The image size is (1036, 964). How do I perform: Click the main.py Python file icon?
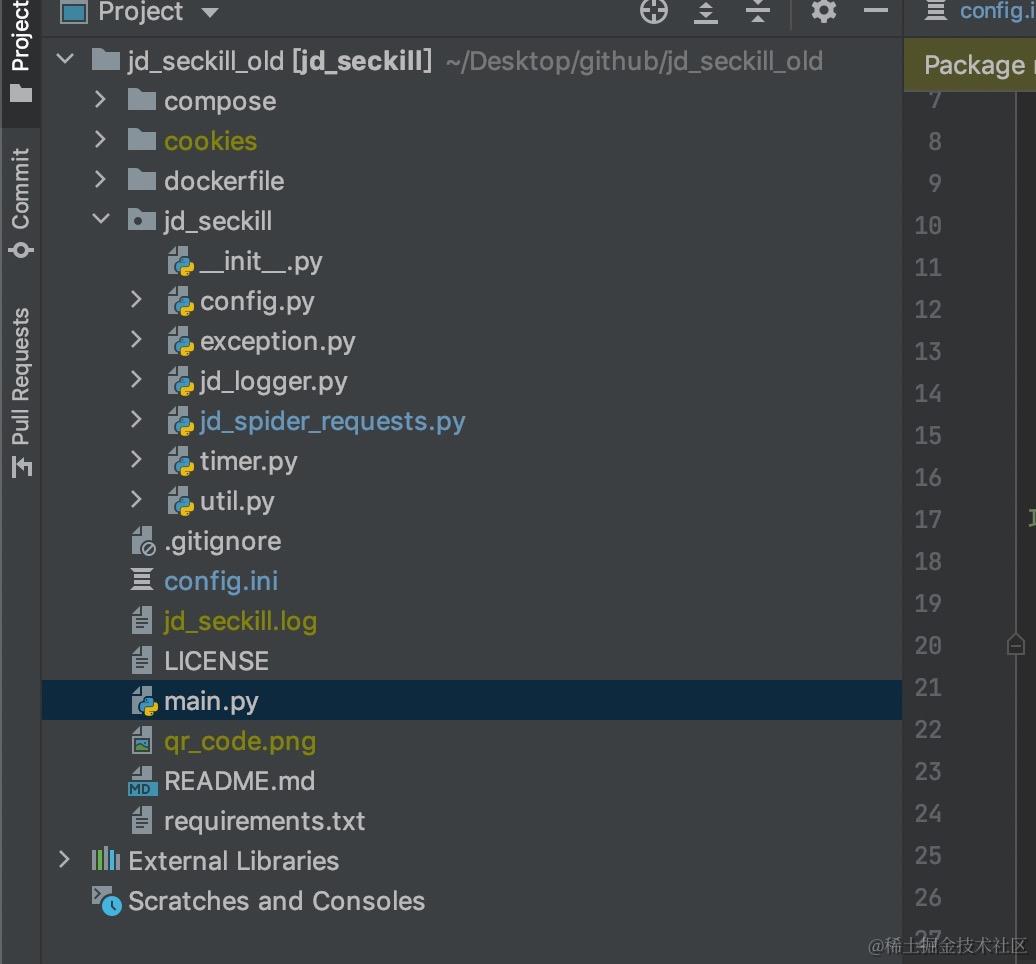(145, 701)
